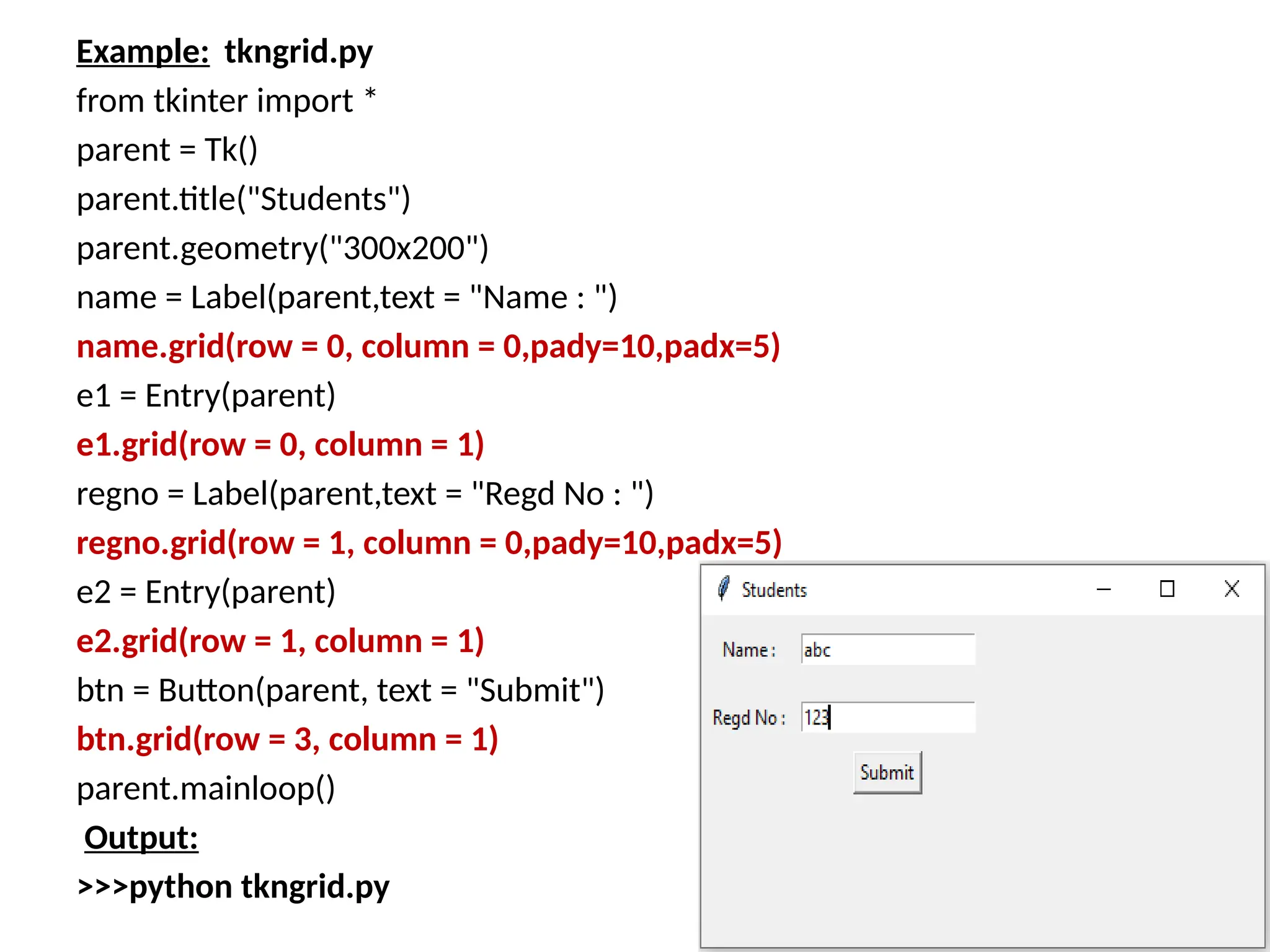This screenshot has width=1270, height=952.
Task: Click the Name entry field containing abc
Action: [x=887, y=650]
